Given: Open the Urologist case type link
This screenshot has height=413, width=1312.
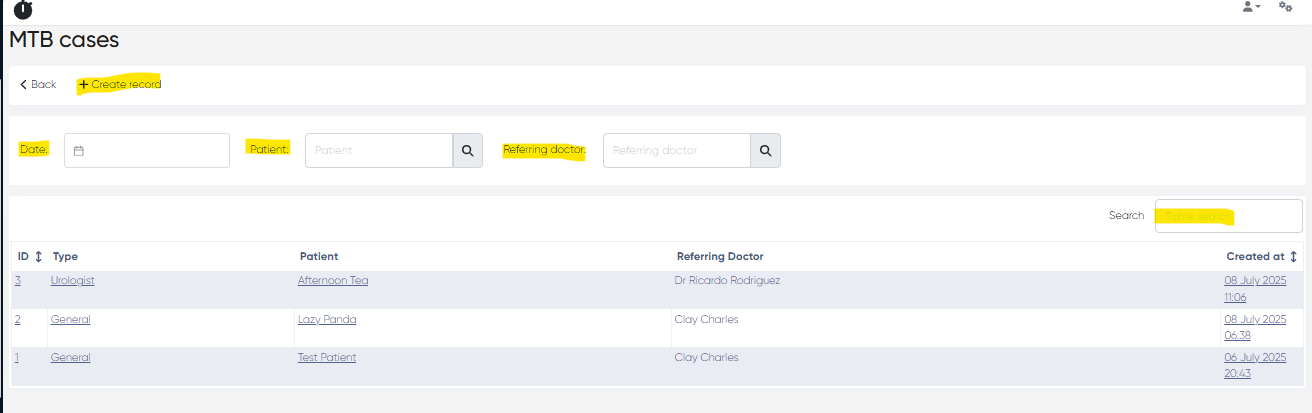Looking at the screenshot, I should [72, 281].
